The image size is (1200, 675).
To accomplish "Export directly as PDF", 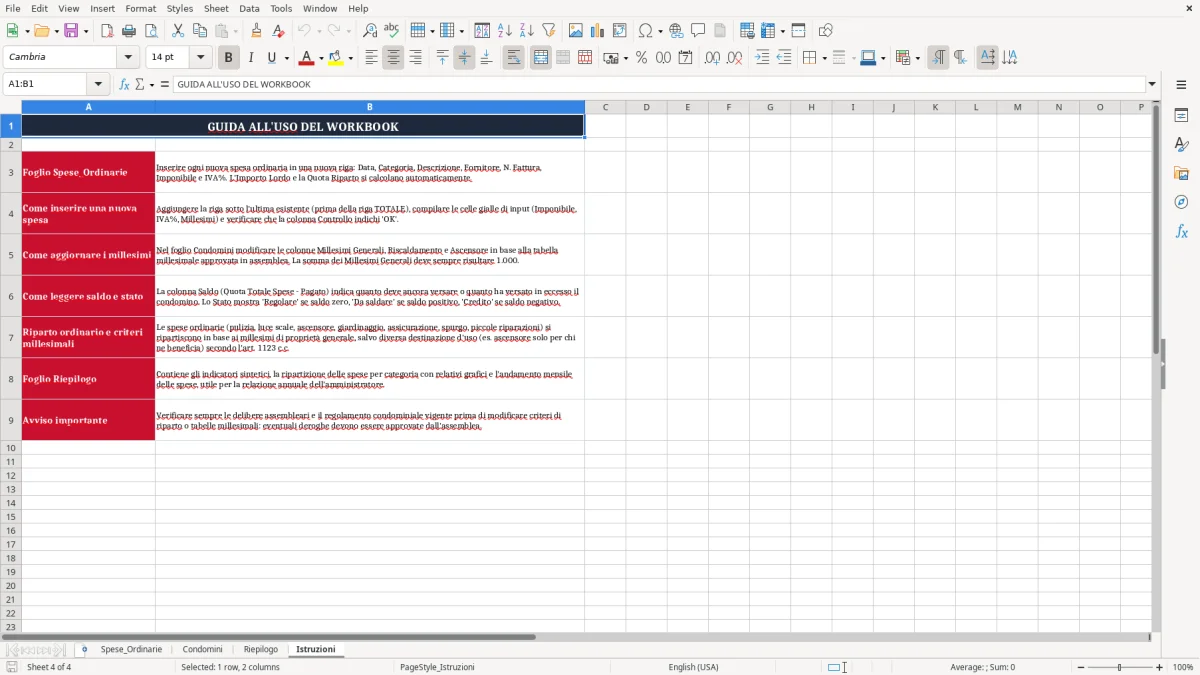I will (x=107, y=31).
